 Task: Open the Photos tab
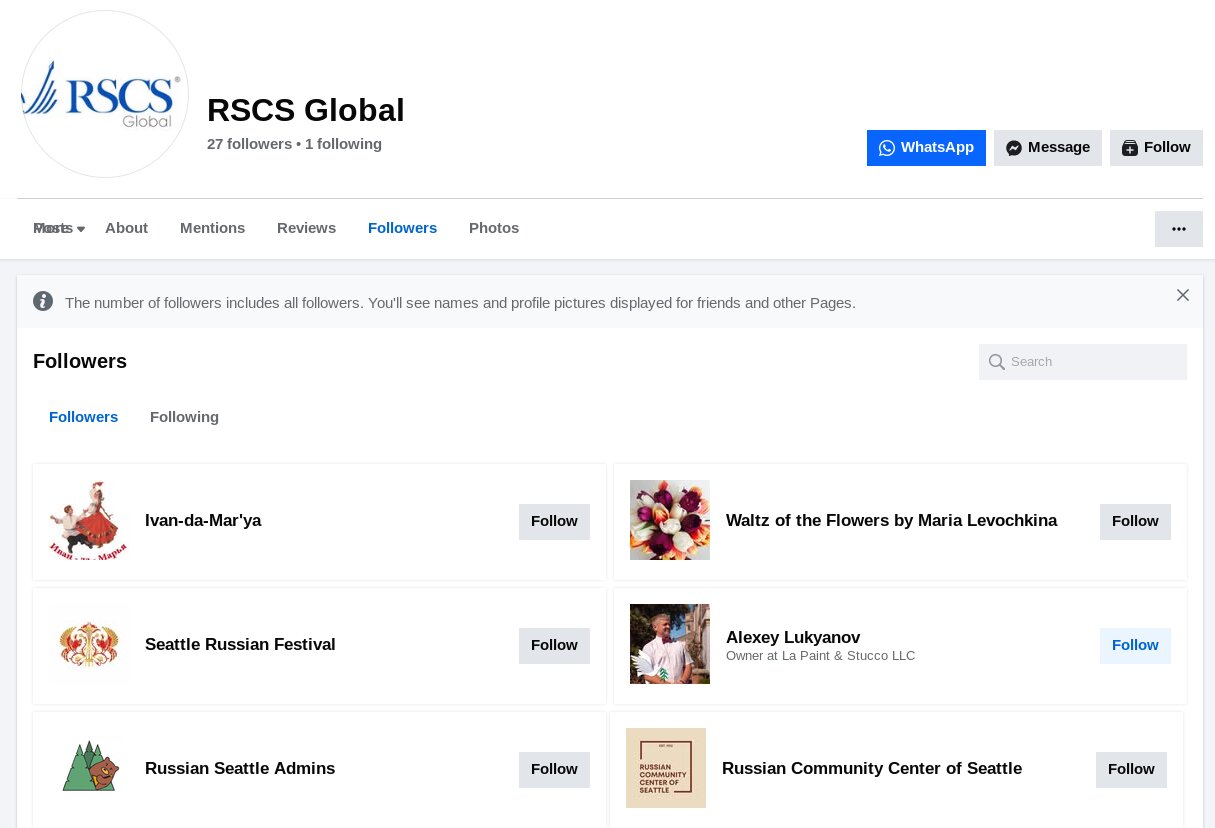pyautogui.click(x=494, y=228)
